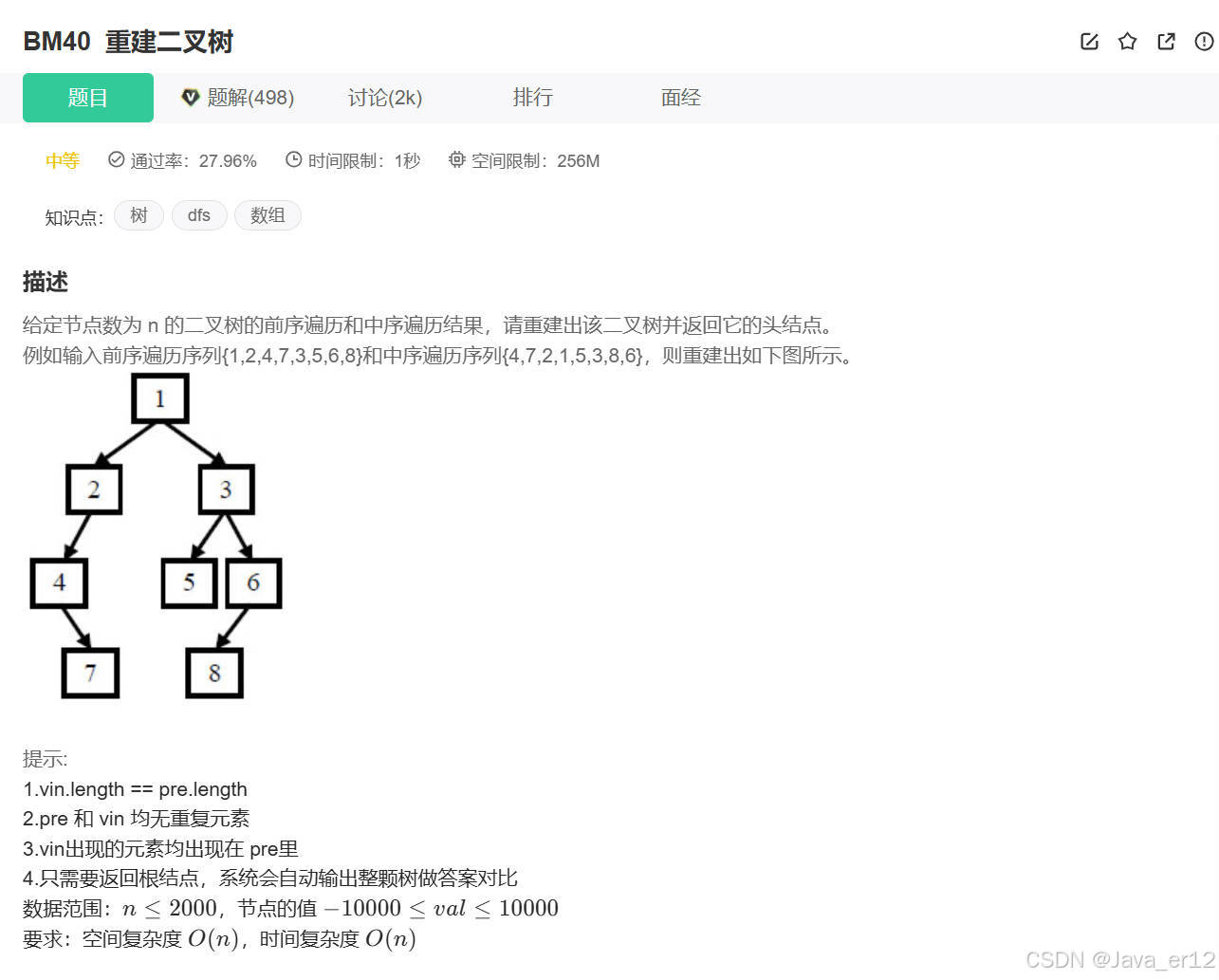Click the 题目 green button
This screenshot has height=980, width=1219.
[x=87, y=97]
